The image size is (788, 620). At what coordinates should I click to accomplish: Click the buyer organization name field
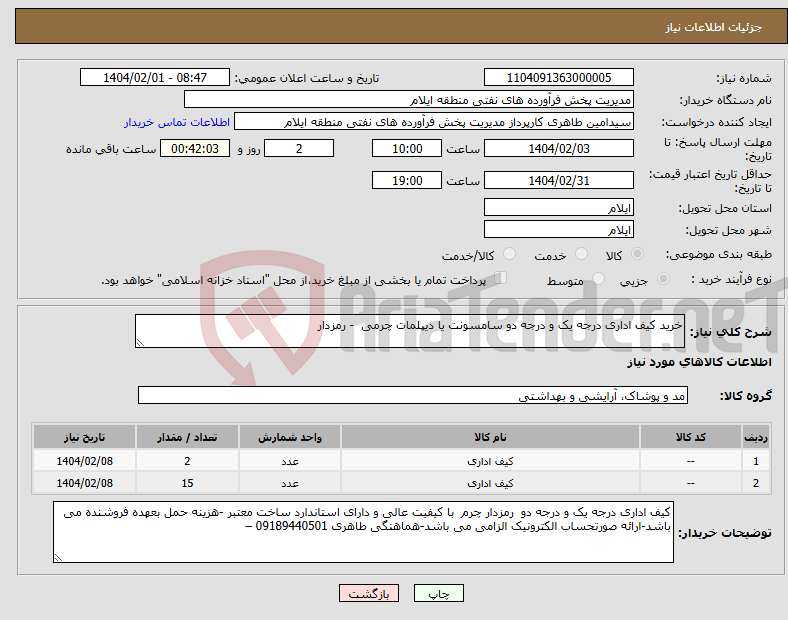coord(409,99)
